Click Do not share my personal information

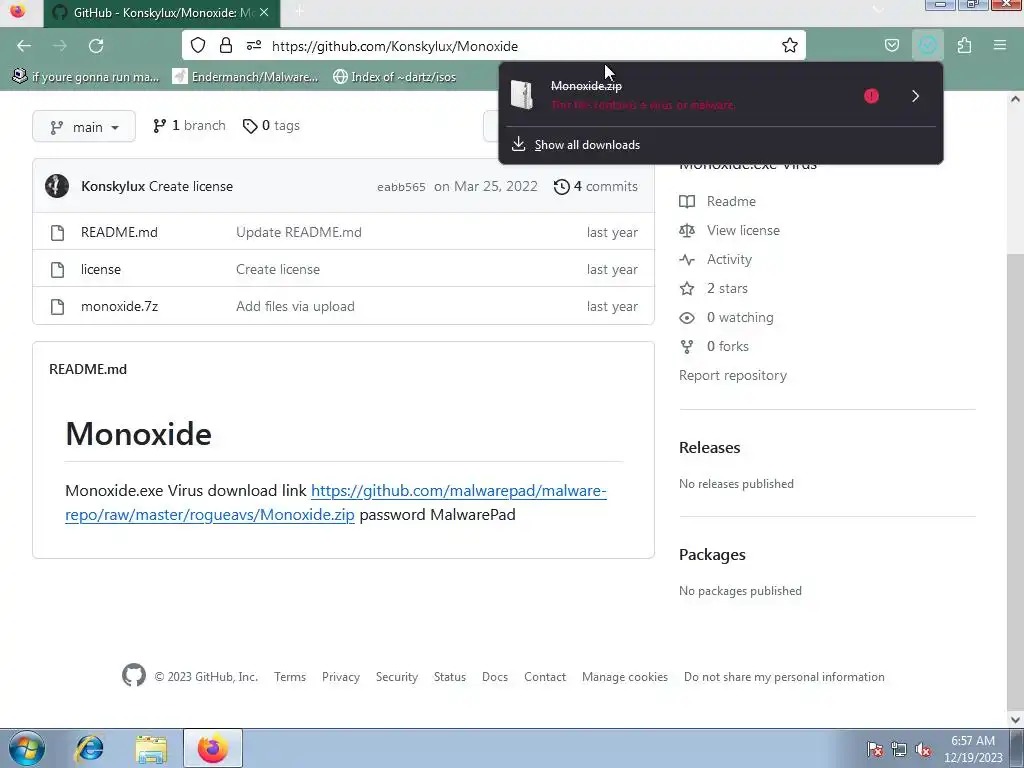(784, 677)
